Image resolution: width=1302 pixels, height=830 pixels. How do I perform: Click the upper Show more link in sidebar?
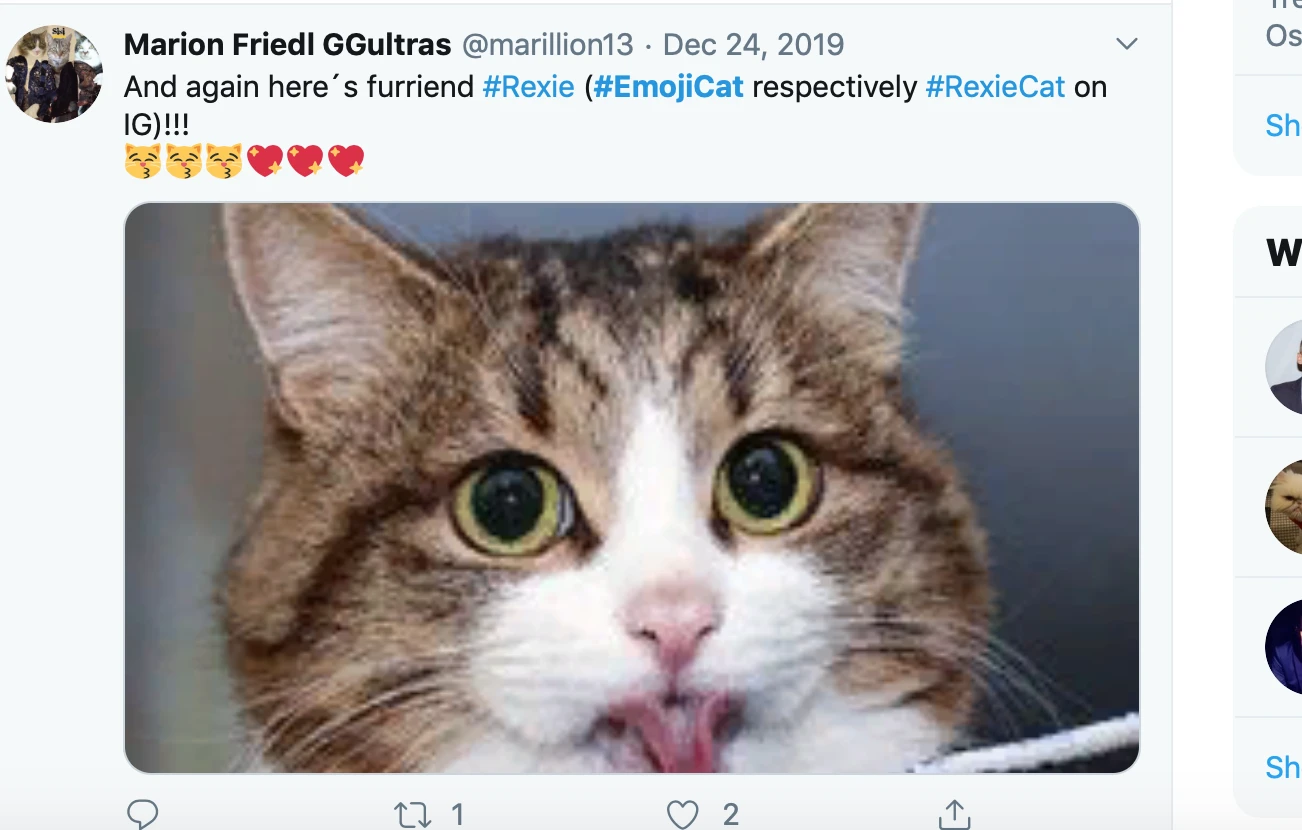1284,125
